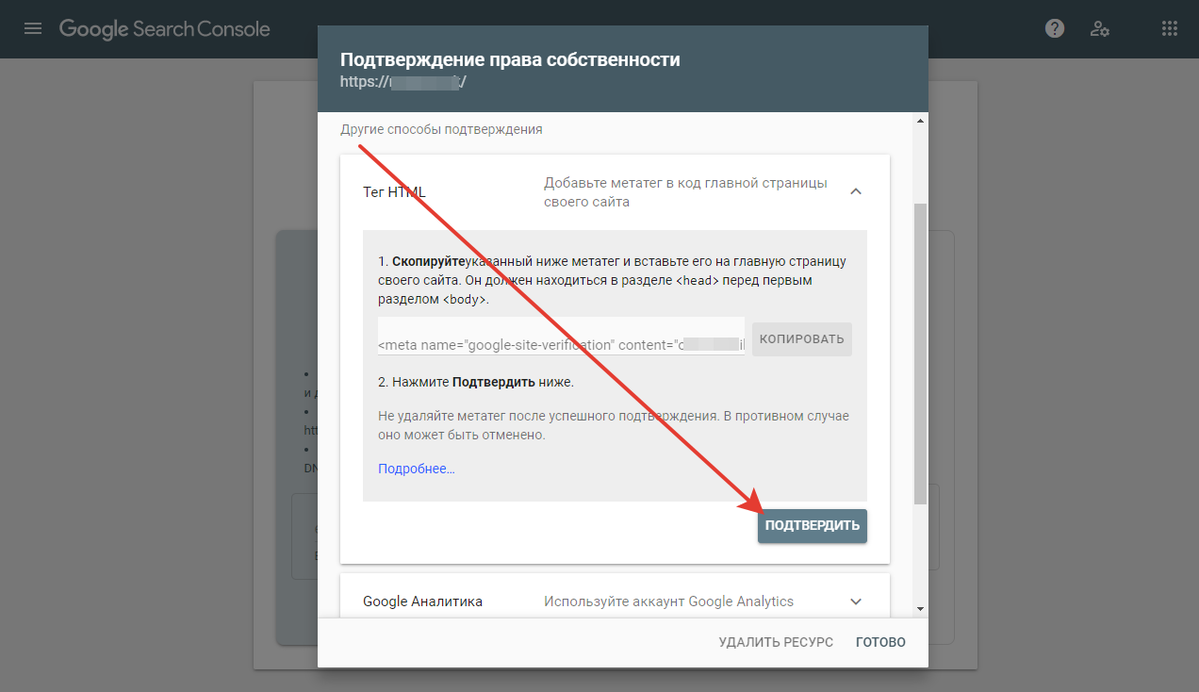Click the '2. Нажмите Подтвердить ниже.' instruction
Image resolution: width=1199 pixels, height=692 pixels.
point(476,382)
